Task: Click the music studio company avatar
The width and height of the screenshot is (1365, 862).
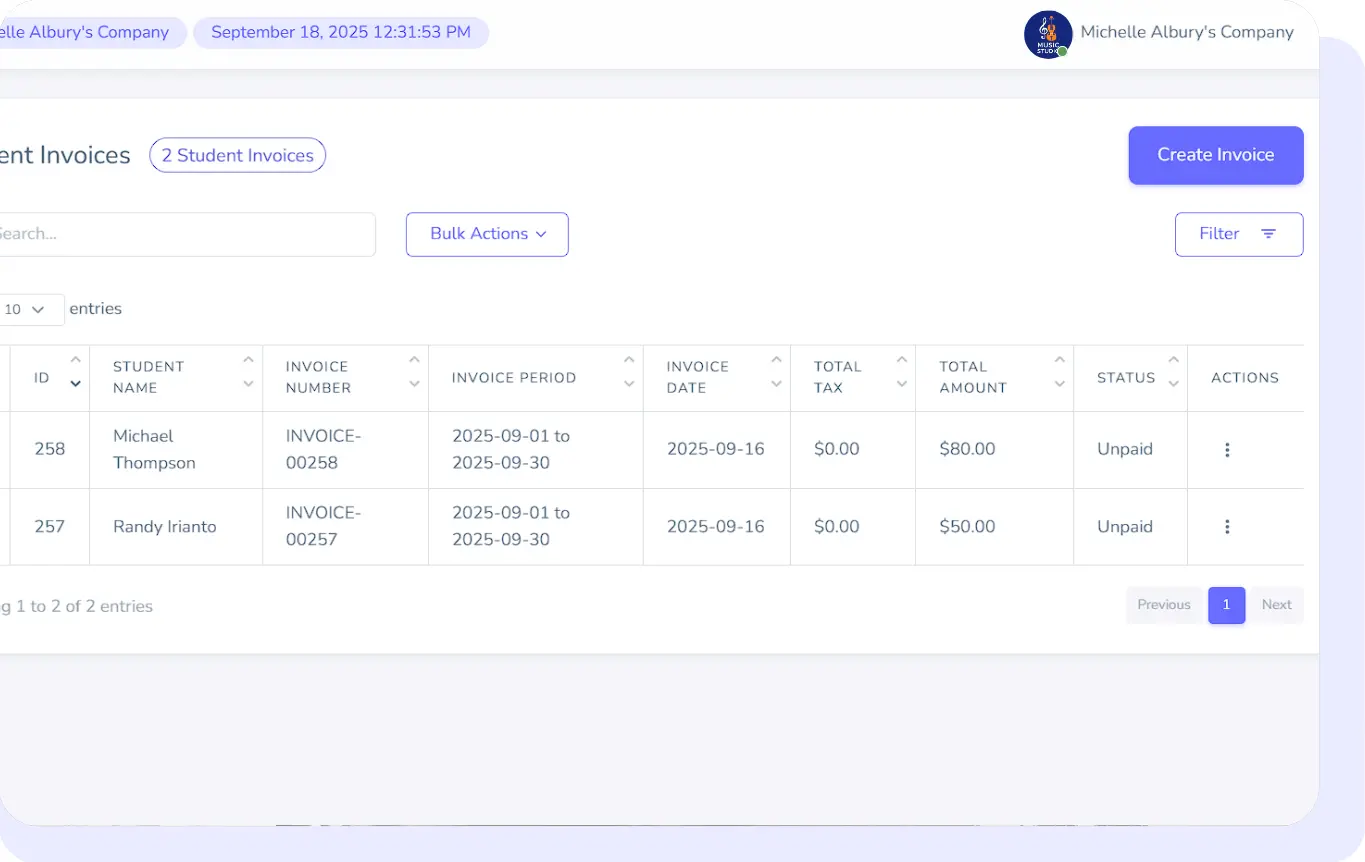Action: pyautogui.click(x=1048, y=34)
